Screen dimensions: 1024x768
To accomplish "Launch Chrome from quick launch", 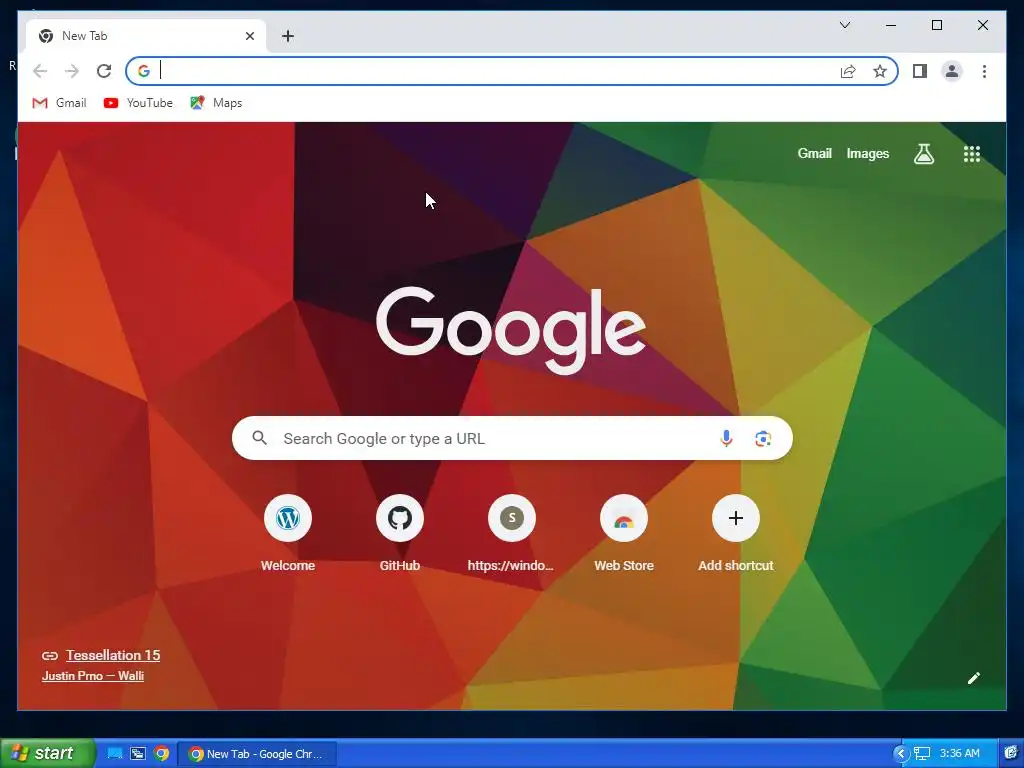I will click(x=161, y=754).
